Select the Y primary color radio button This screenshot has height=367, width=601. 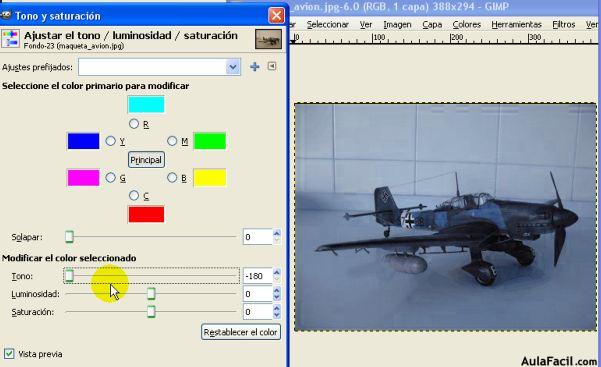tap(110, 141)
